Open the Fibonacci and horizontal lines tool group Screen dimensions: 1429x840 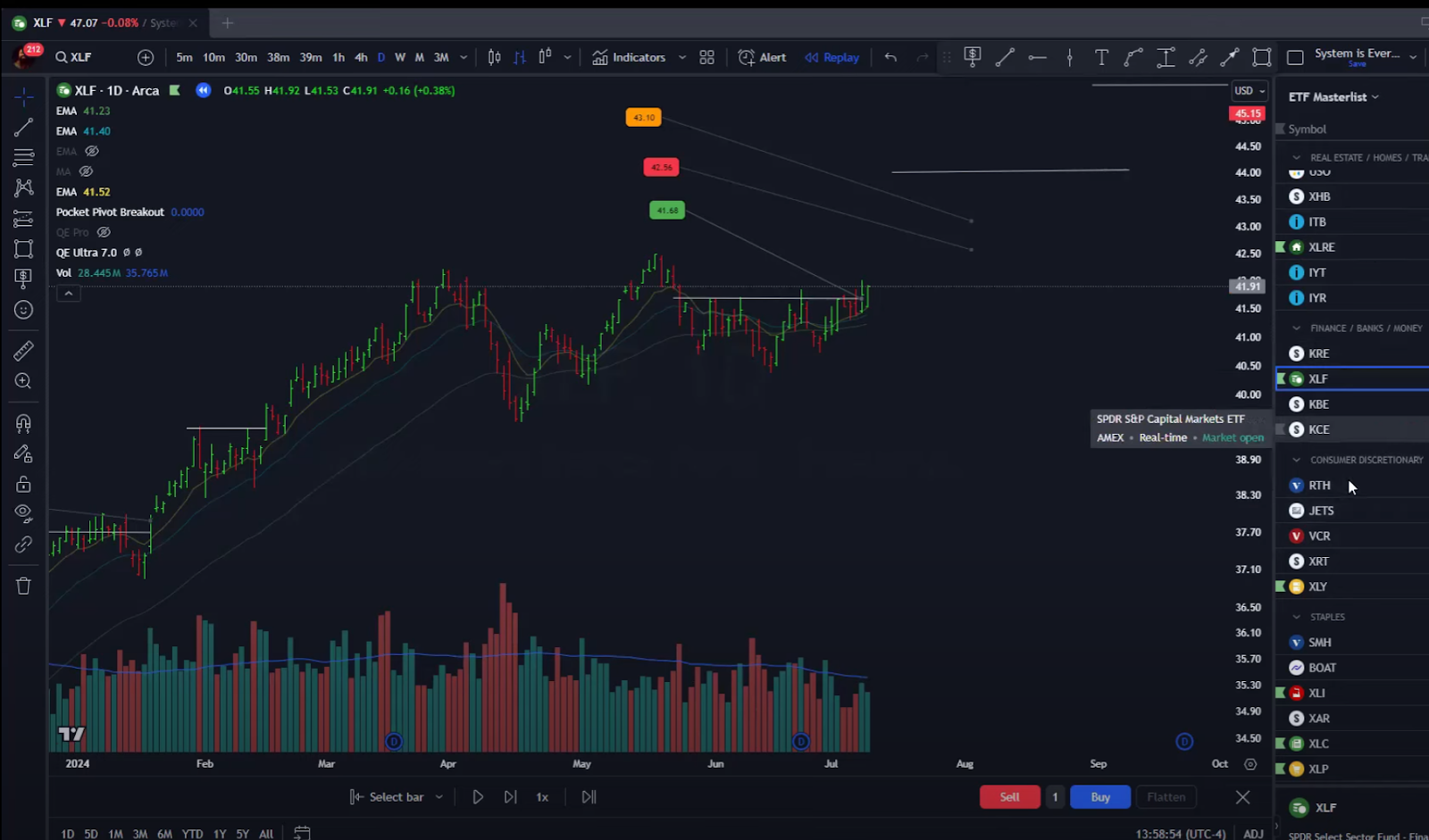pyautogui.click(x=23, y=158)
